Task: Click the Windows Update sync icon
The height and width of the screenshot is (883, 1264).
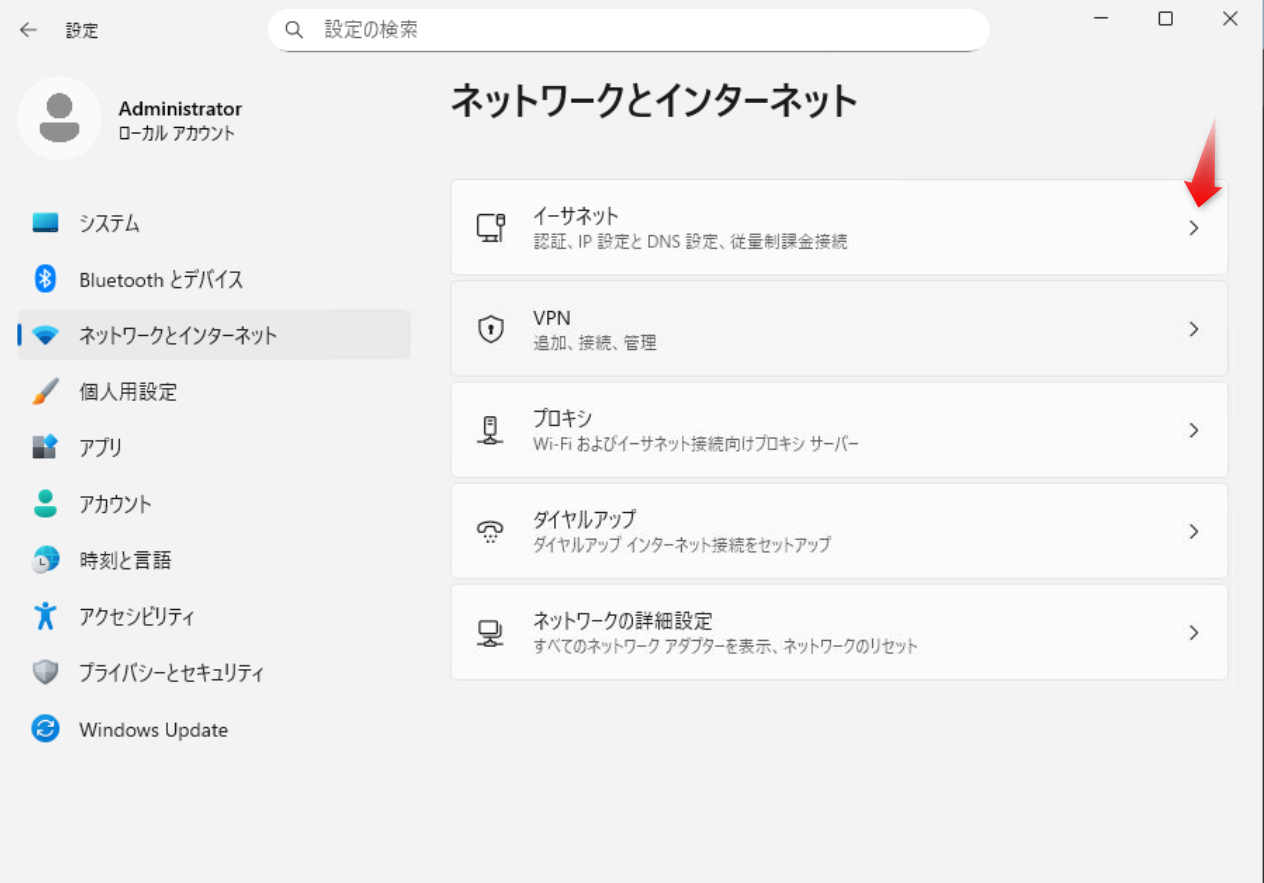Action: pos(45,729)
